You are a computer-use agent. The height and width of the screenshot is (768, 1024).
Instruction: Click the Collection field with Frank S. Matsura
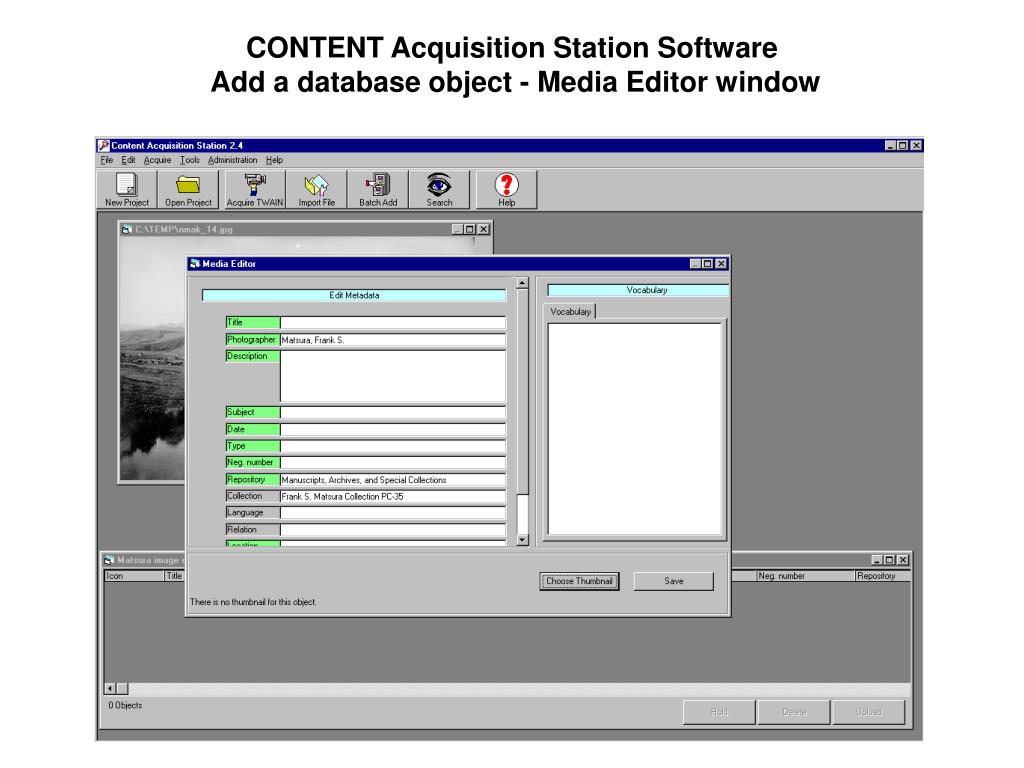point(393,496)
